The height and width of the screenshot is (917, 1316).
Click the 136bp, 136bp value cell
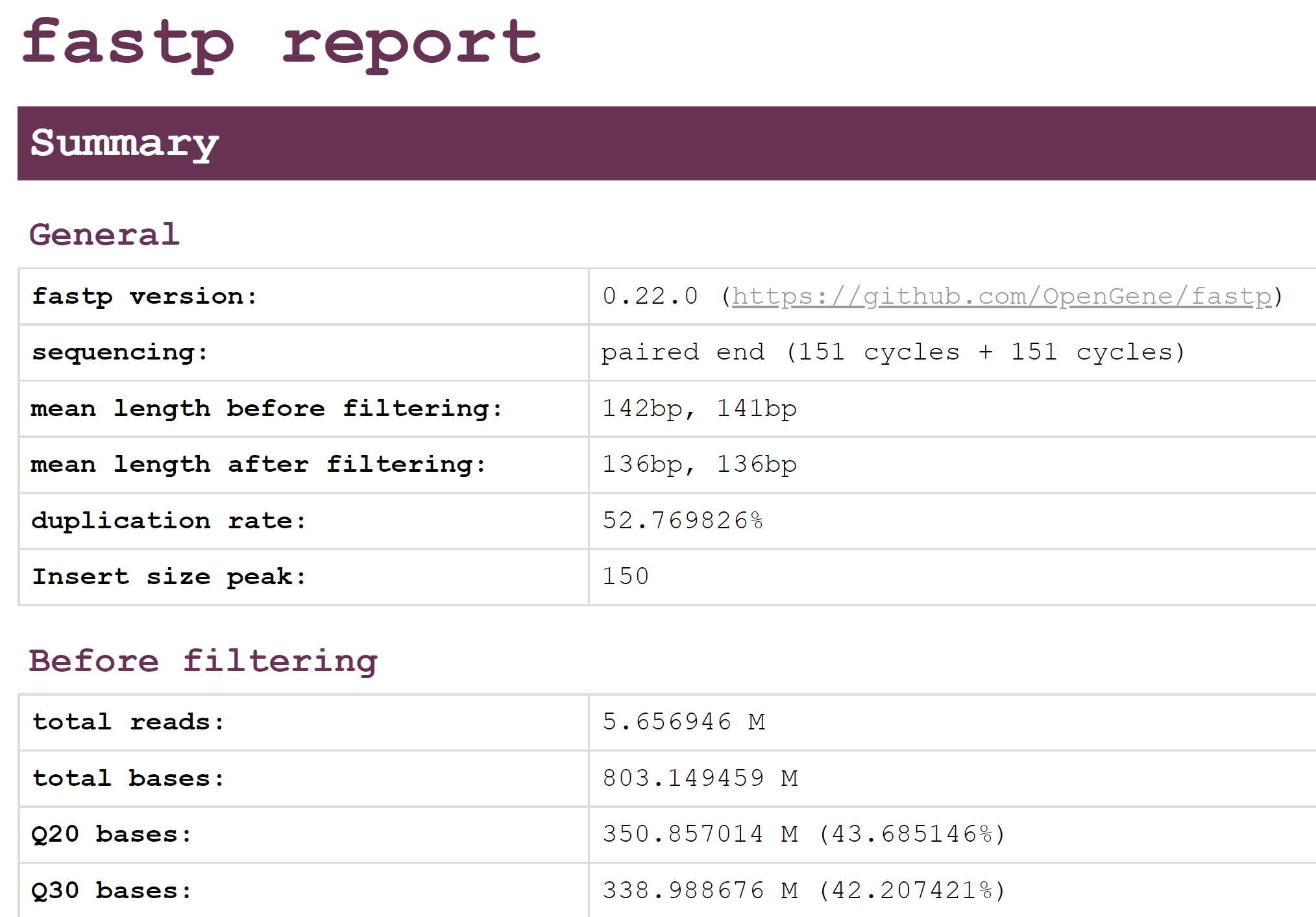699,465
